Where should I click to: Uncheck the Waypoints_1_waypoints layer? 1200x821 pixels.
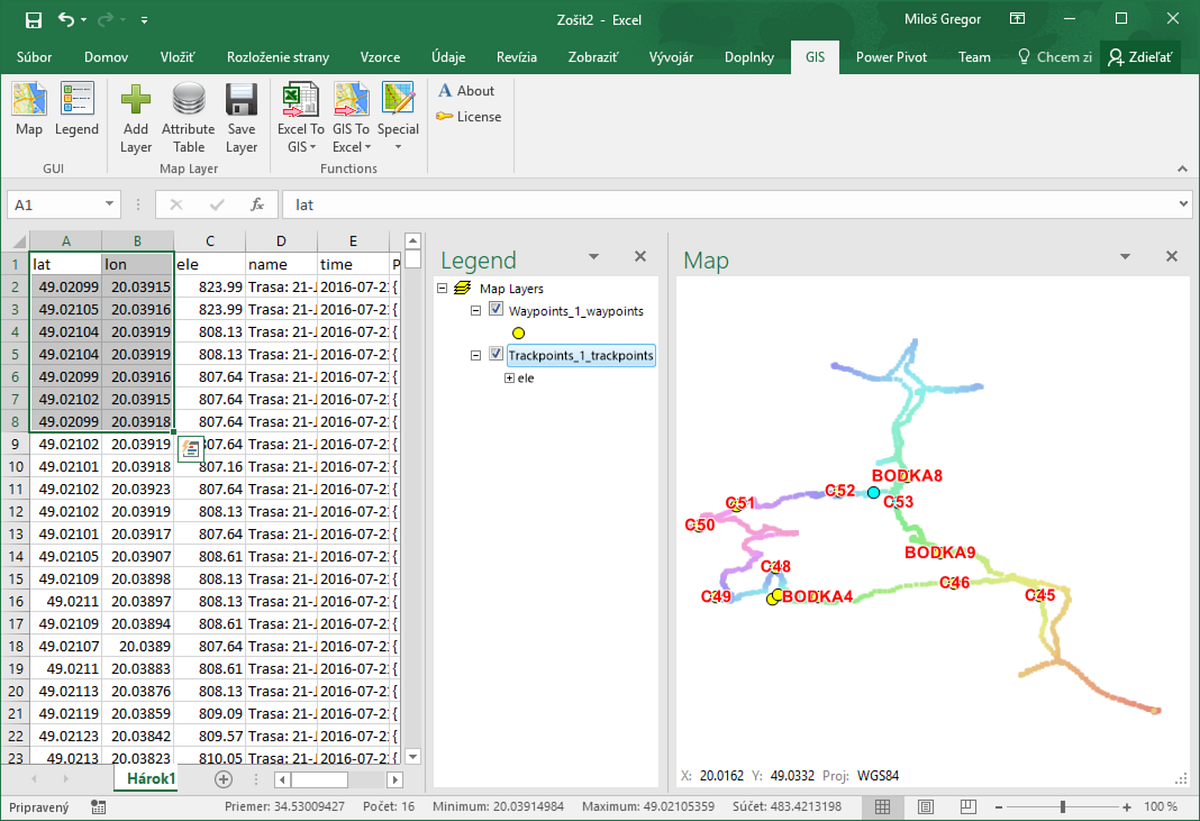tap(495, 311)
